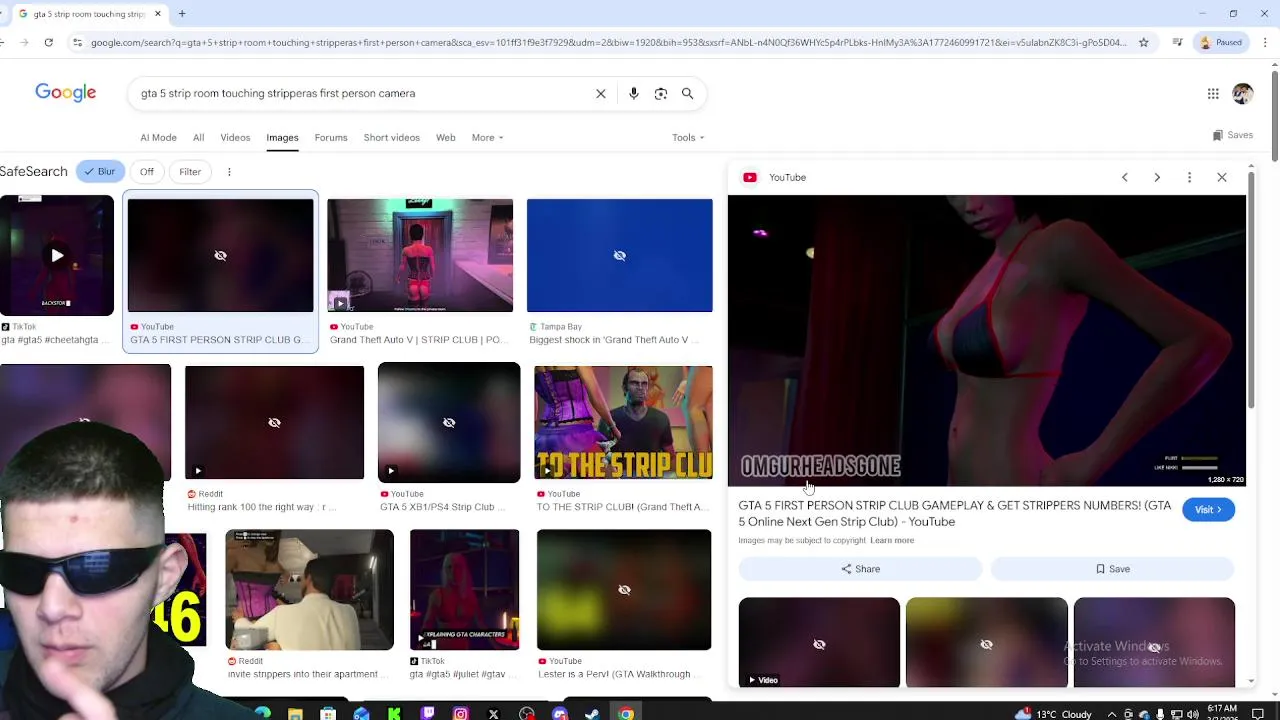
Task: Show next image in preview panel
Action: (x=1157, y=177)
